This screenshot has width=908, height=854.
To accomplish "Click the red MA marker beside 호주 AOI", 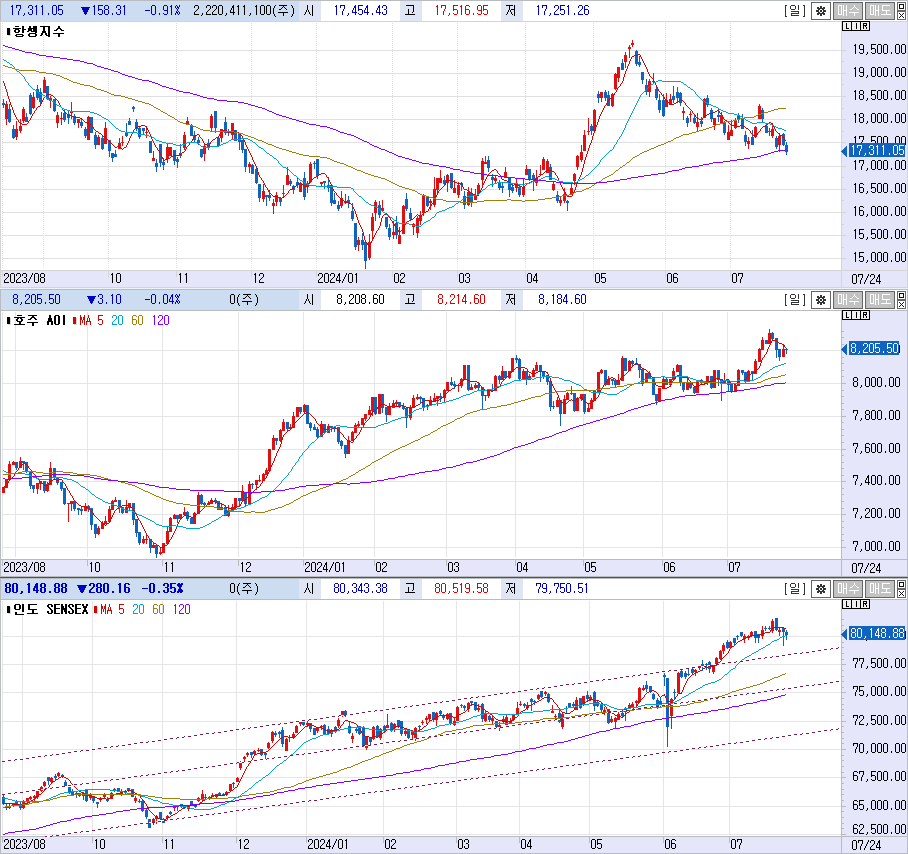I will click(x=74, y=320).
